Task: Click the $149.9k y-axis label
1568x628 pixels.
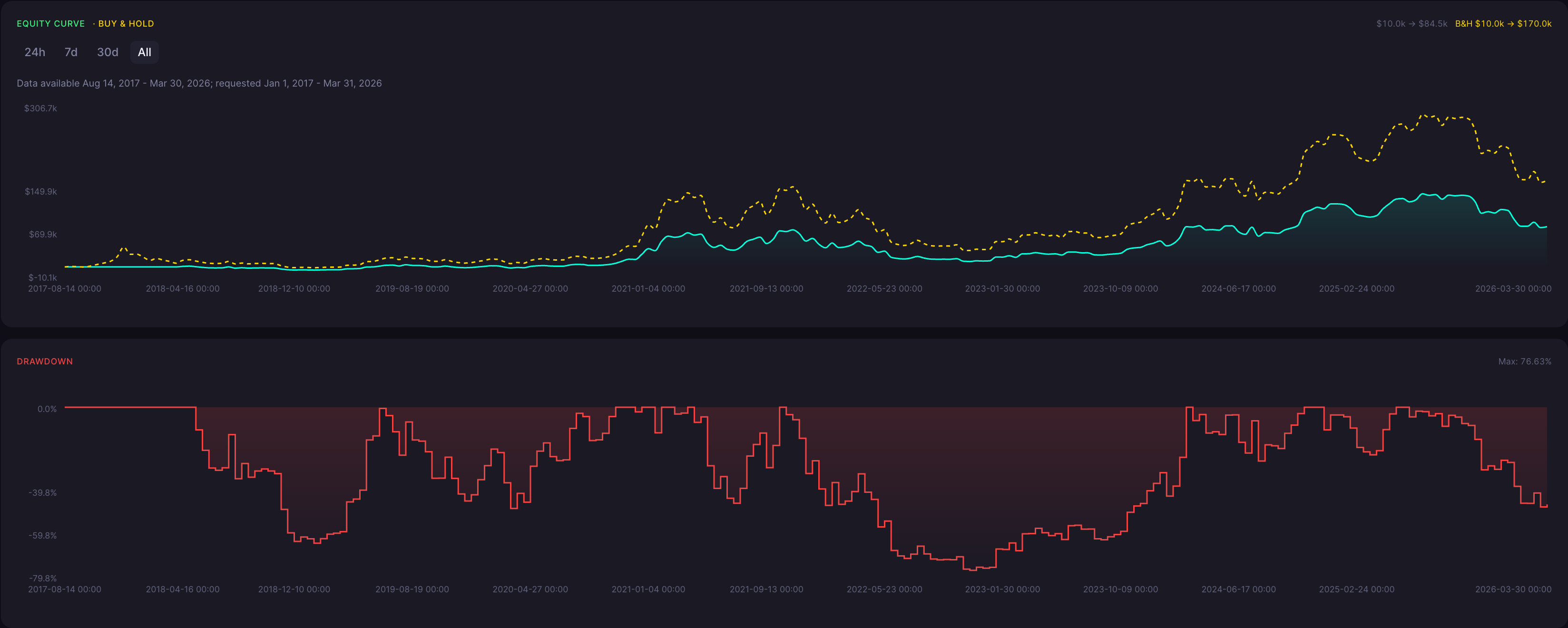Action: [x=41, y=192]
